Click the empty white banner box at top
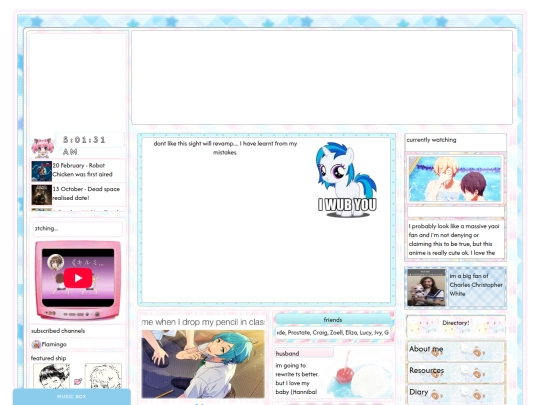The image size is (540, 405). click(322, 77)
